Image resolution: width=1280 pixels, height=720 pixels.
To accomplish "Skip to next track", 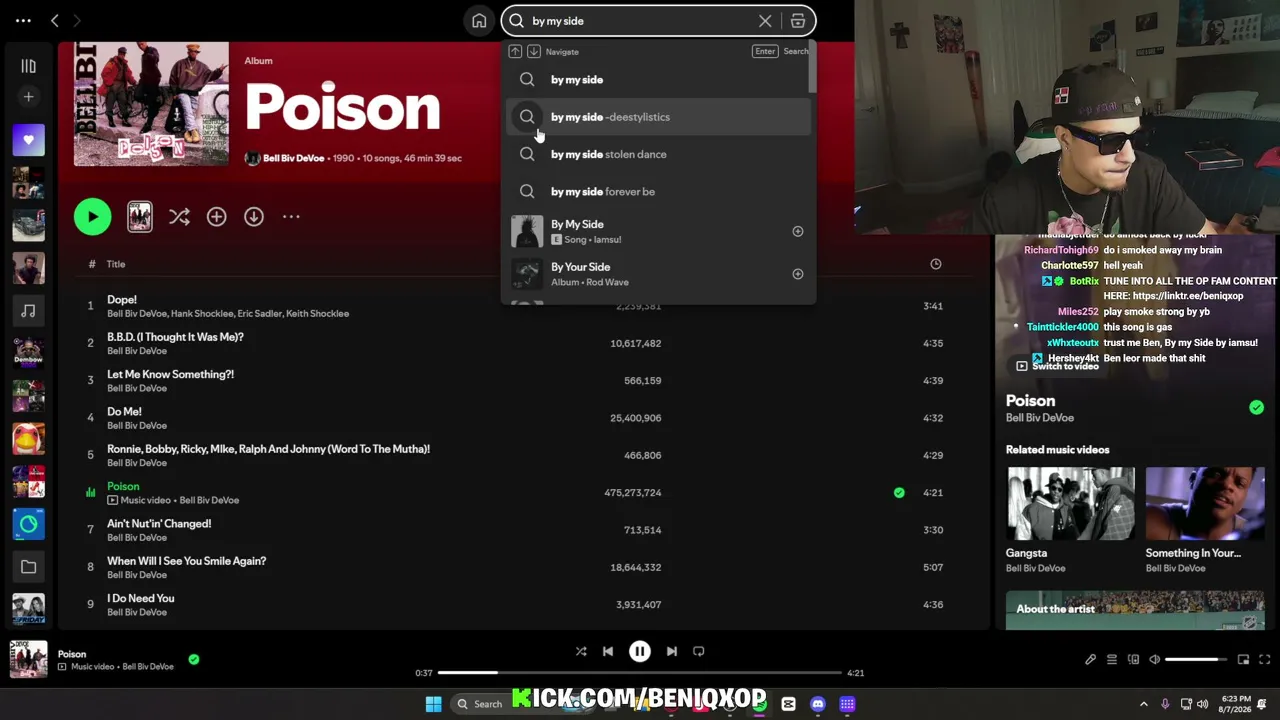I will pos(672,652).
